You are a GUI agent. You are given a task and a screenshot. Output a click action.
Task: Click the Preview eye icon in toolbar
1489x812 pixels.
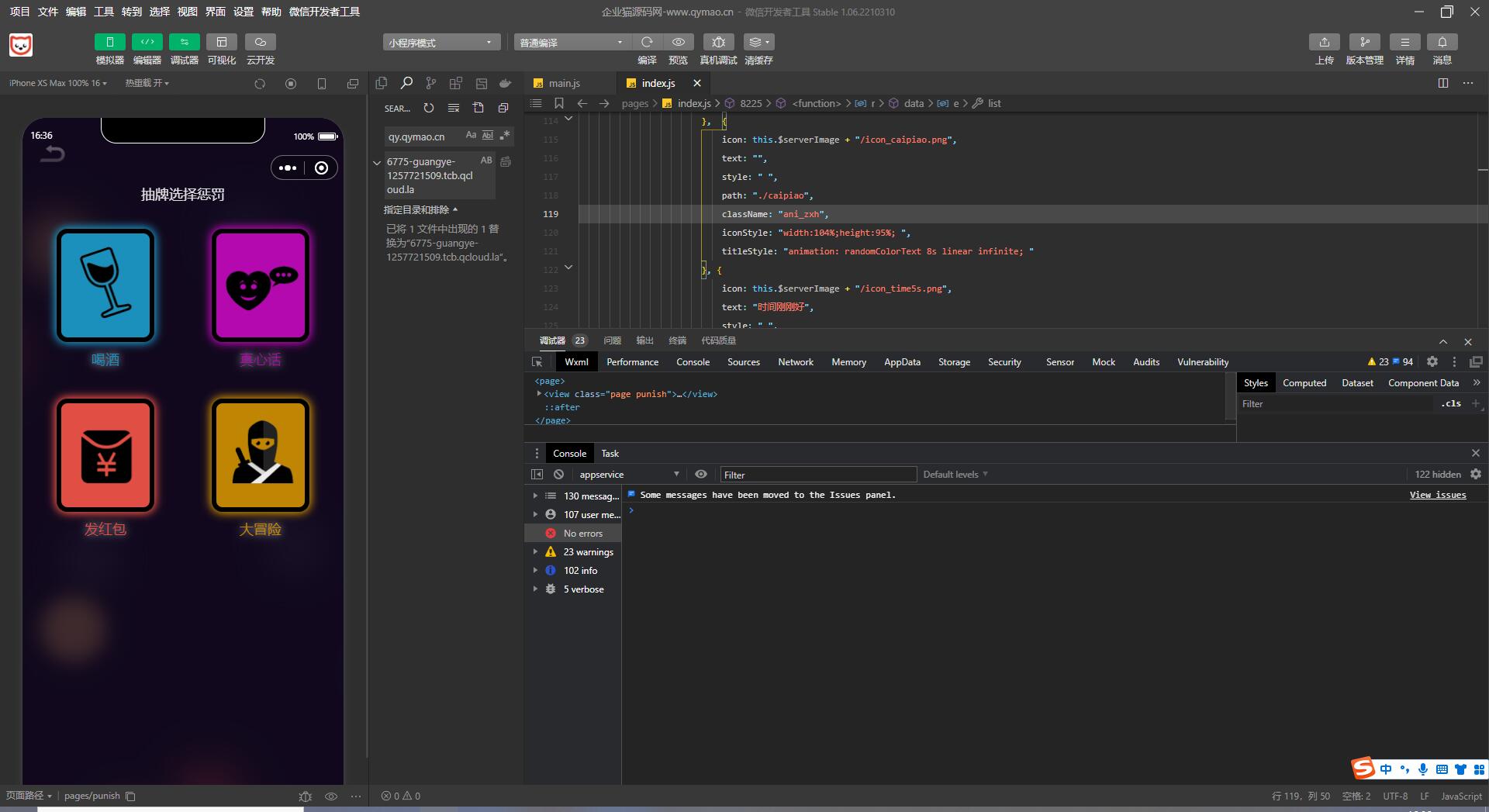[678, 42]
